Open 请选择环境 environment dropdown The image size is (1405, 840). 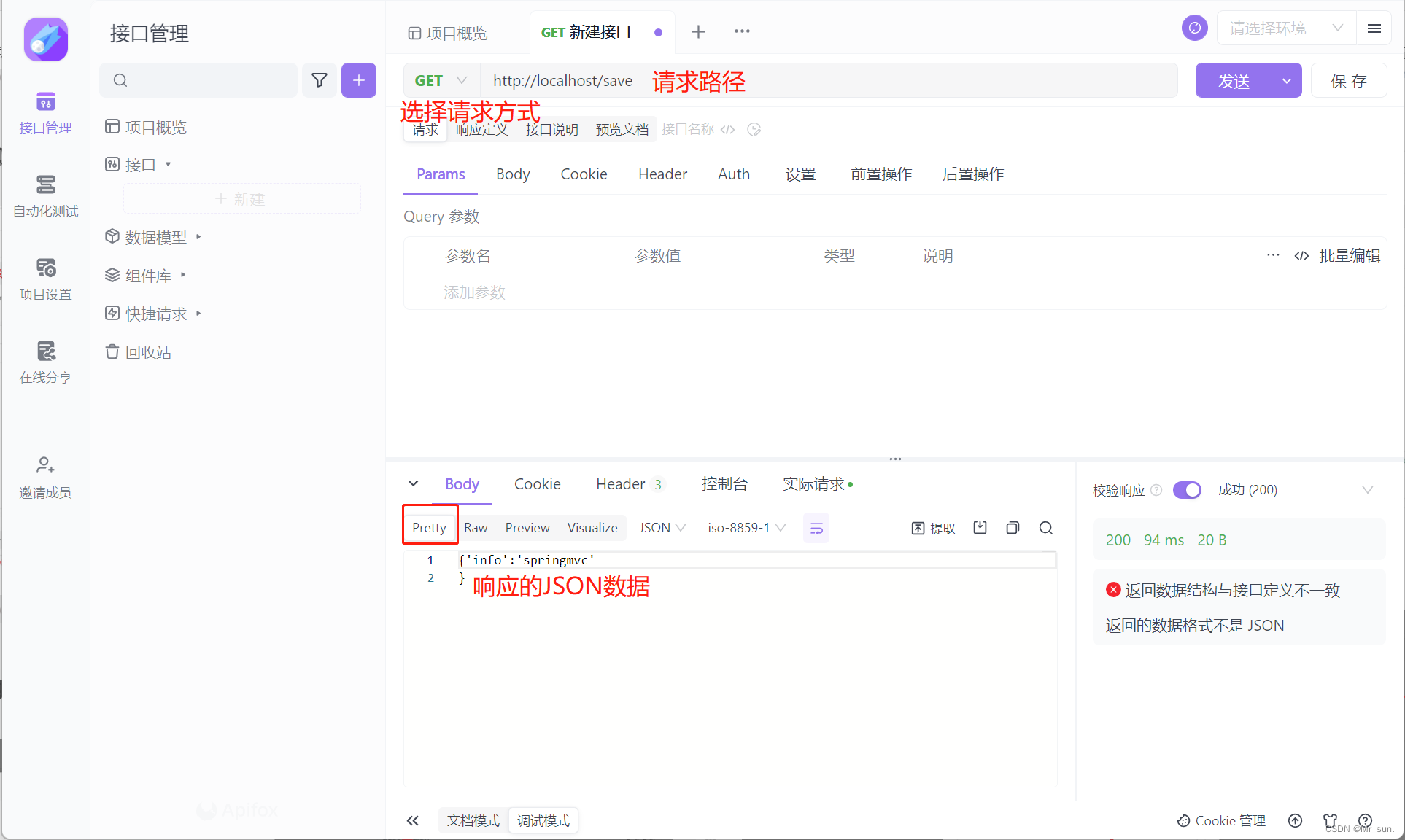(x=1286, y=28)
